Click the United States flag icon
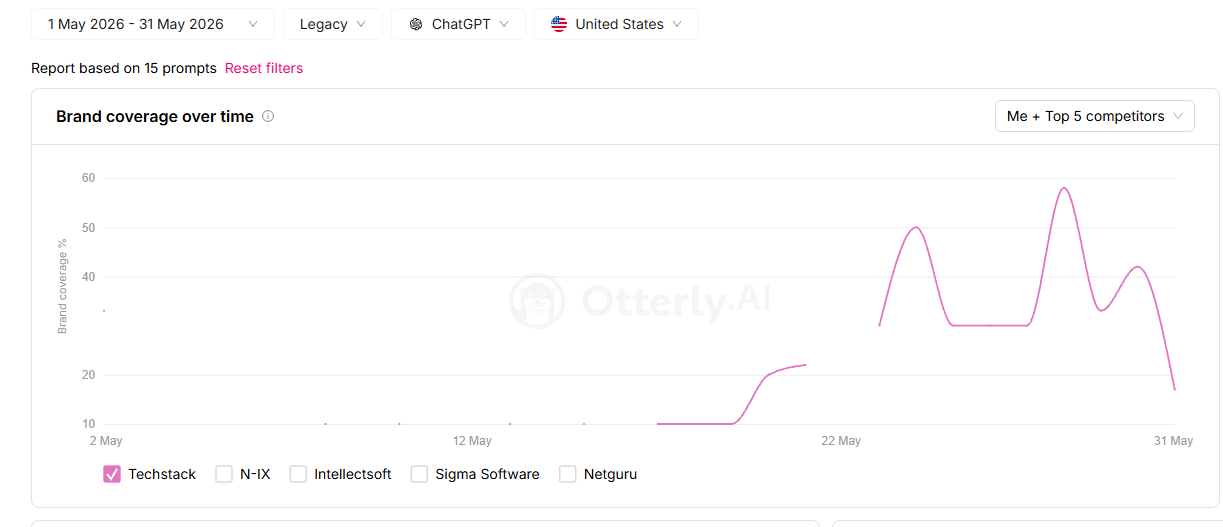The image size is (1223, 527). tap(559, 24)
